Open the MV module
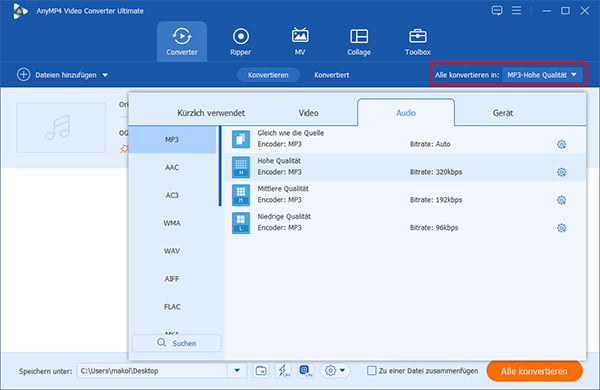This screenshot has width=600, height=390. point(300,41)
